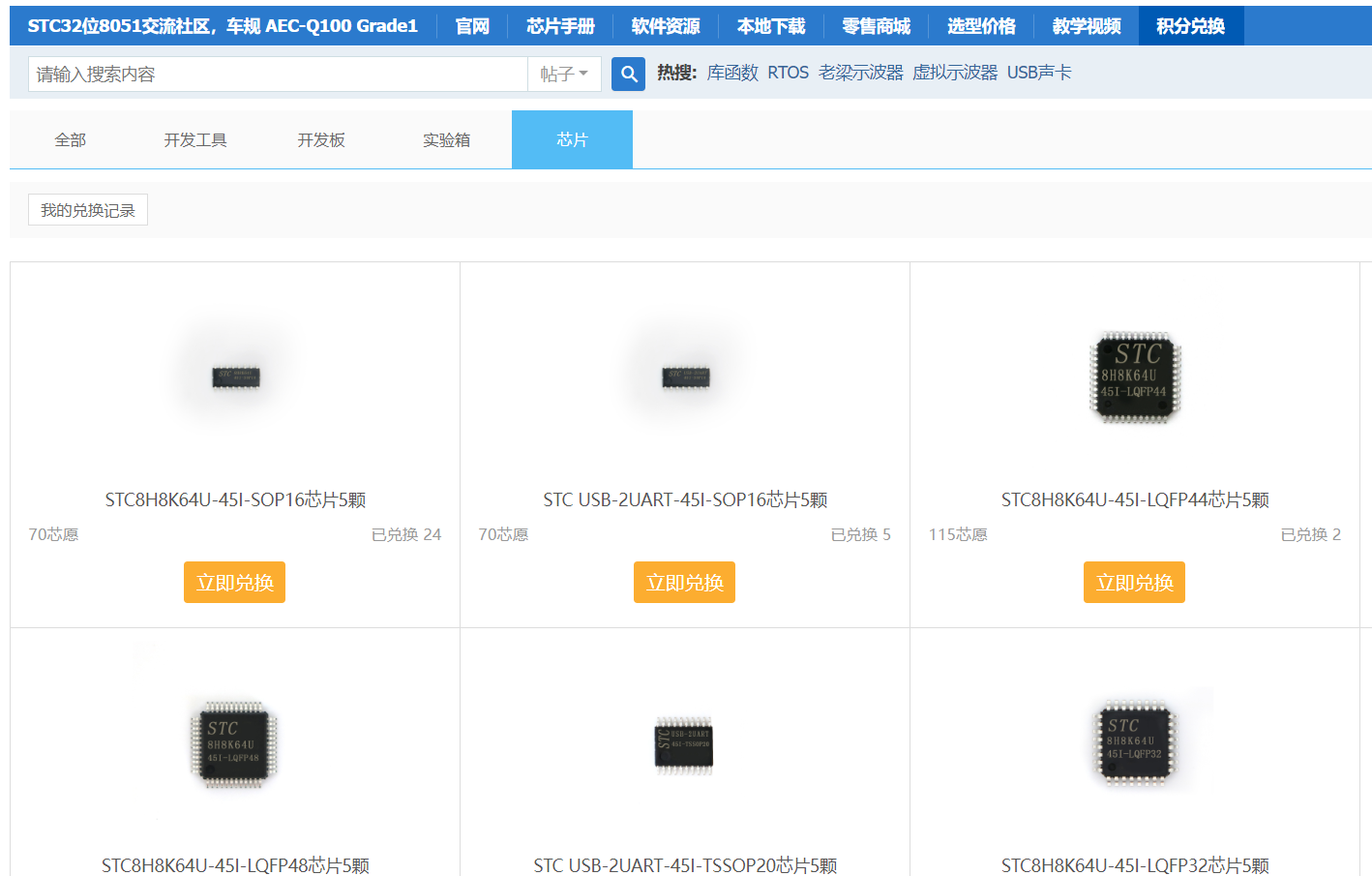Switch to the 实验箱 category tab

[447, 140]
